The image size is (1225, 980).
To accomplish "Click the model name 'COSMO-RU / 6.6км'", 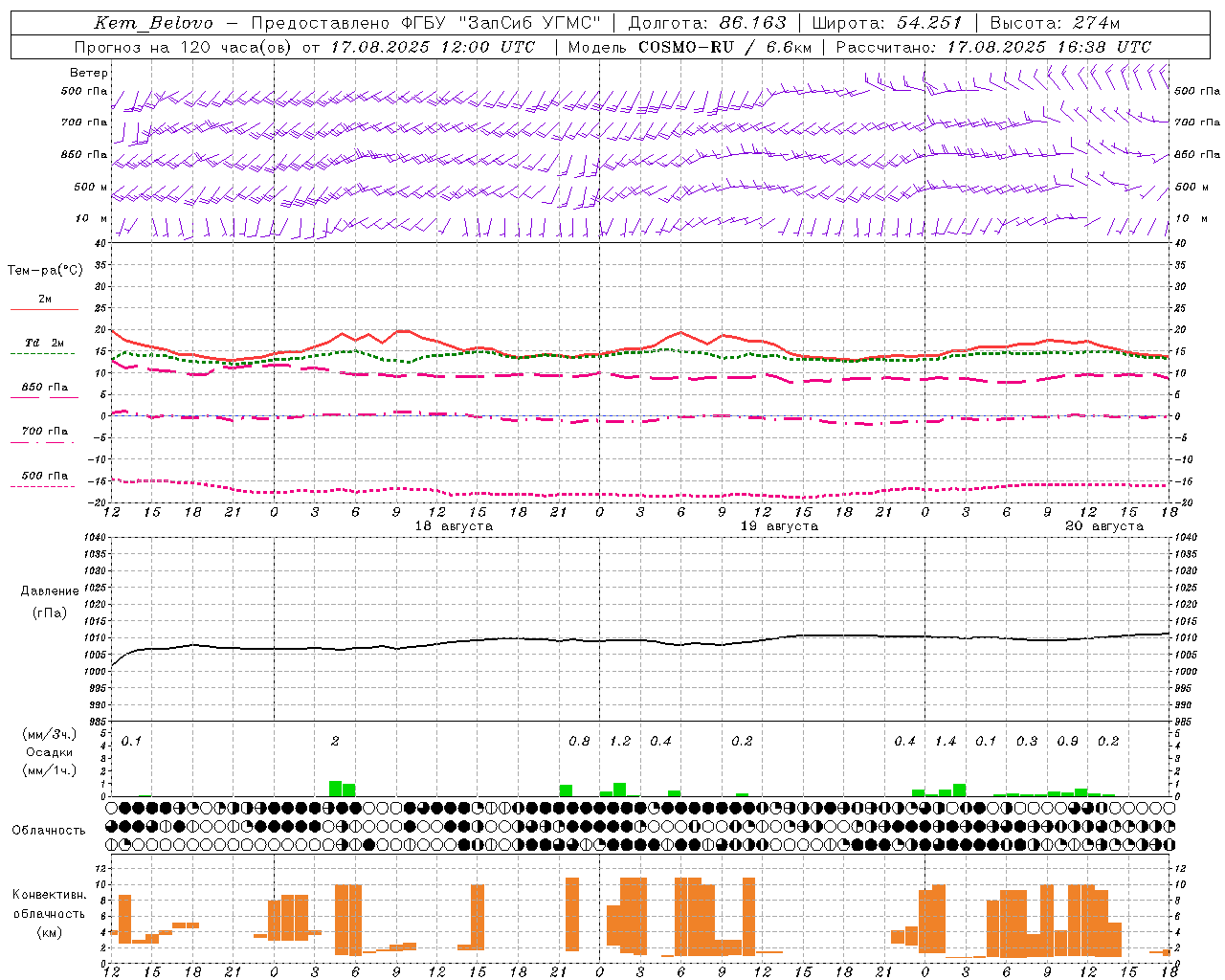I will coord(725,47).
